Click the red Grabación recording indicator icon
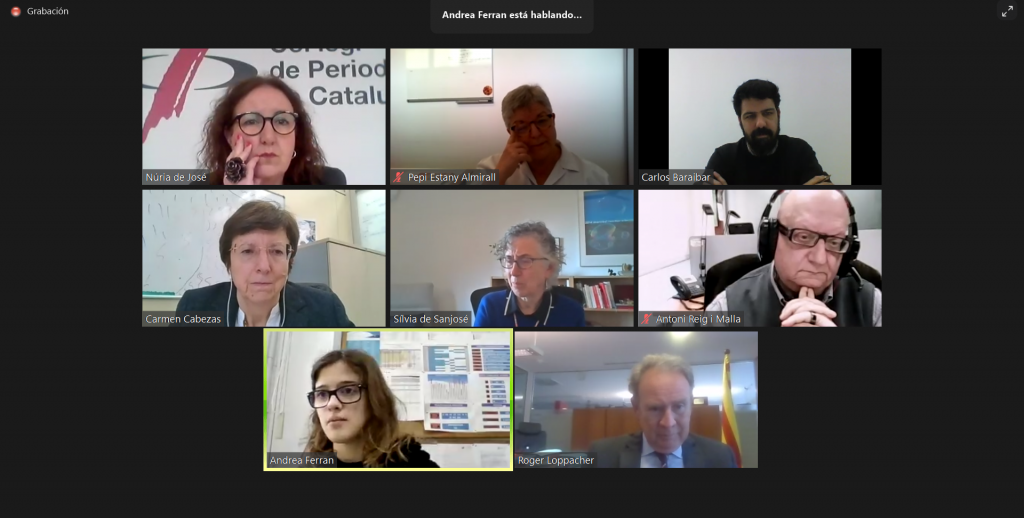 [x=16, y=12]
